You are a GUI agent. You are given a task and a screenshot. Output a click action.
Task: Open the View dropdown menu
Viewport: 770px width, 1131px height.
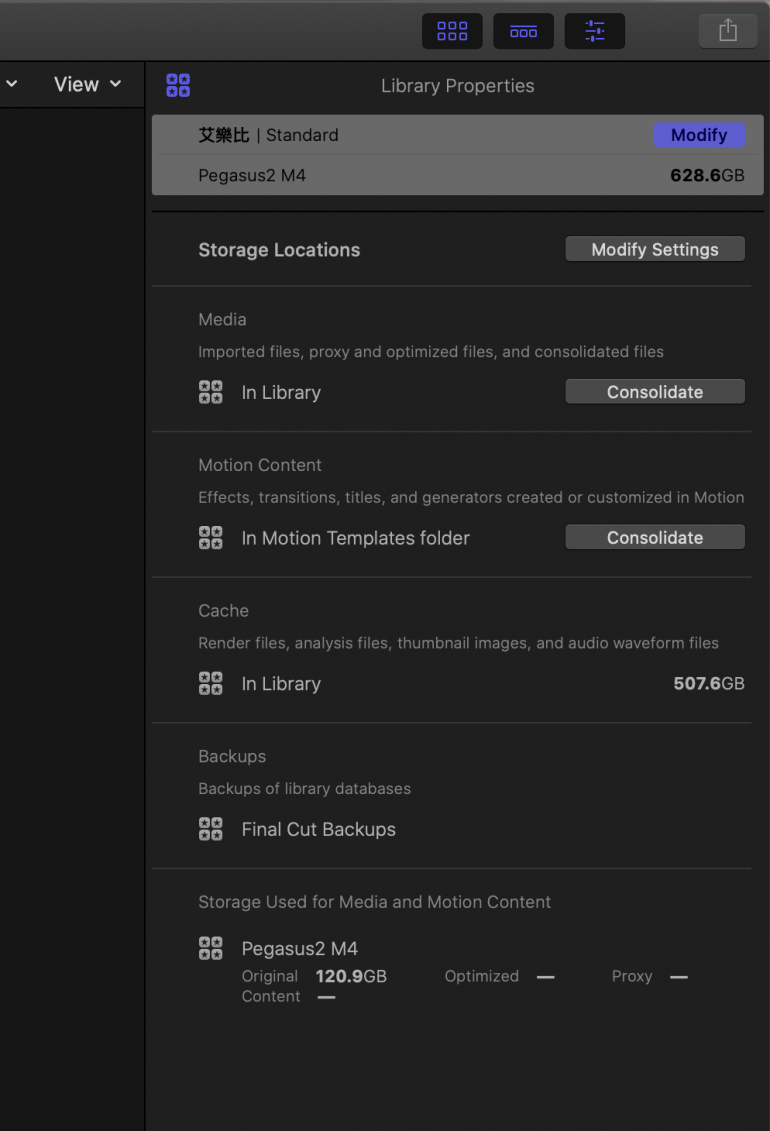(87, 85)
